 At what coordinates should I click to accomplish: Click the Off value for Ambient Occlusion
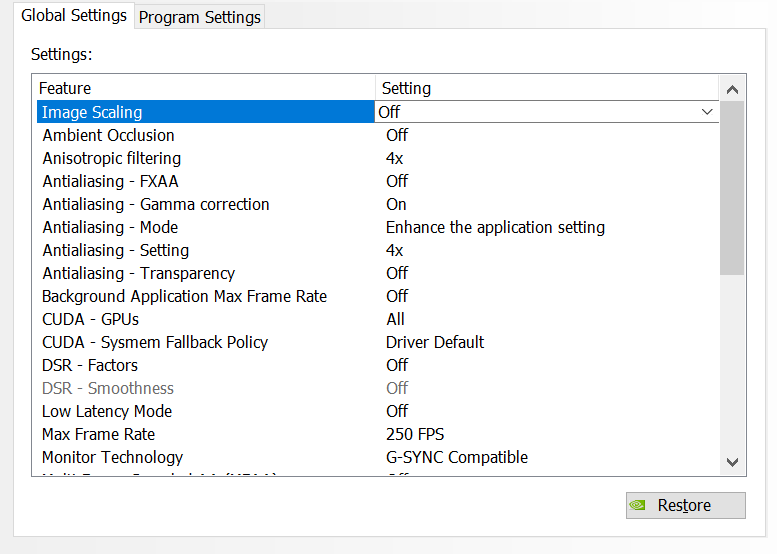pyautogui.click(x=397, y=135)
